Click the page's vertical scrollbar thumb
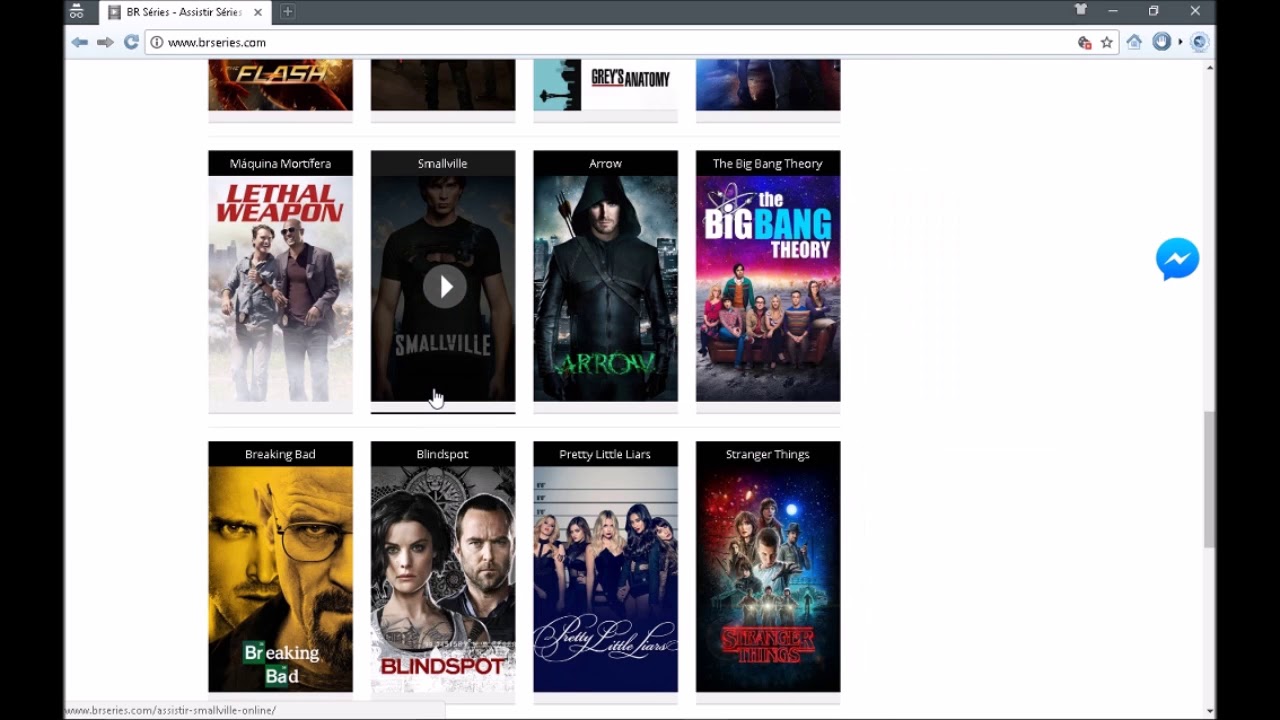 (1210, 479)
